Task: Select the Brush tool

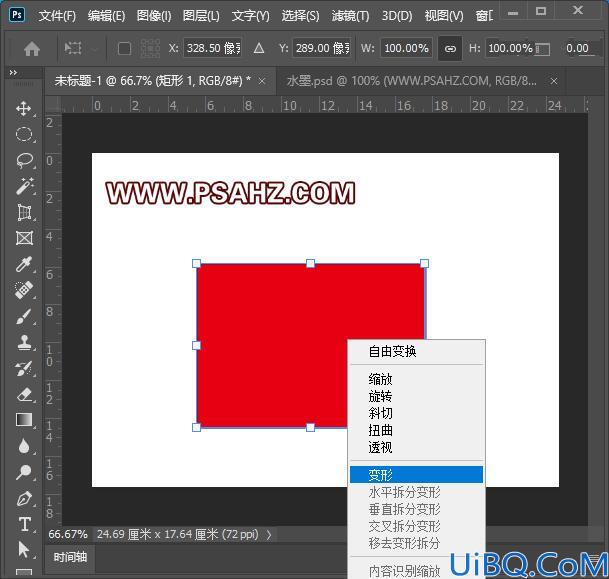Action: pos(24,316)
